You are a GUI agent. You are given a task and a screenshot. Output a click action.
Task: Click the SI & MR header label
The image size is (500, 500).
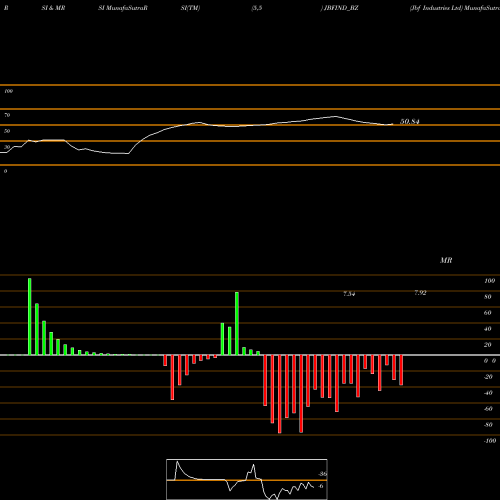pyautogui.click(x=53, y=8)
